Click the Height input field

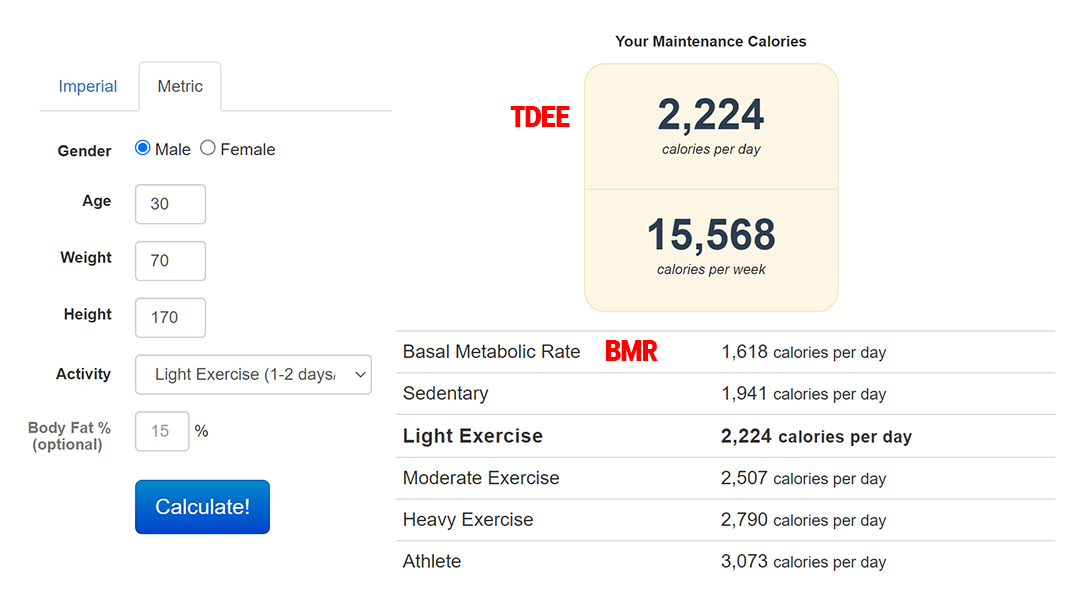pos(170,318)
